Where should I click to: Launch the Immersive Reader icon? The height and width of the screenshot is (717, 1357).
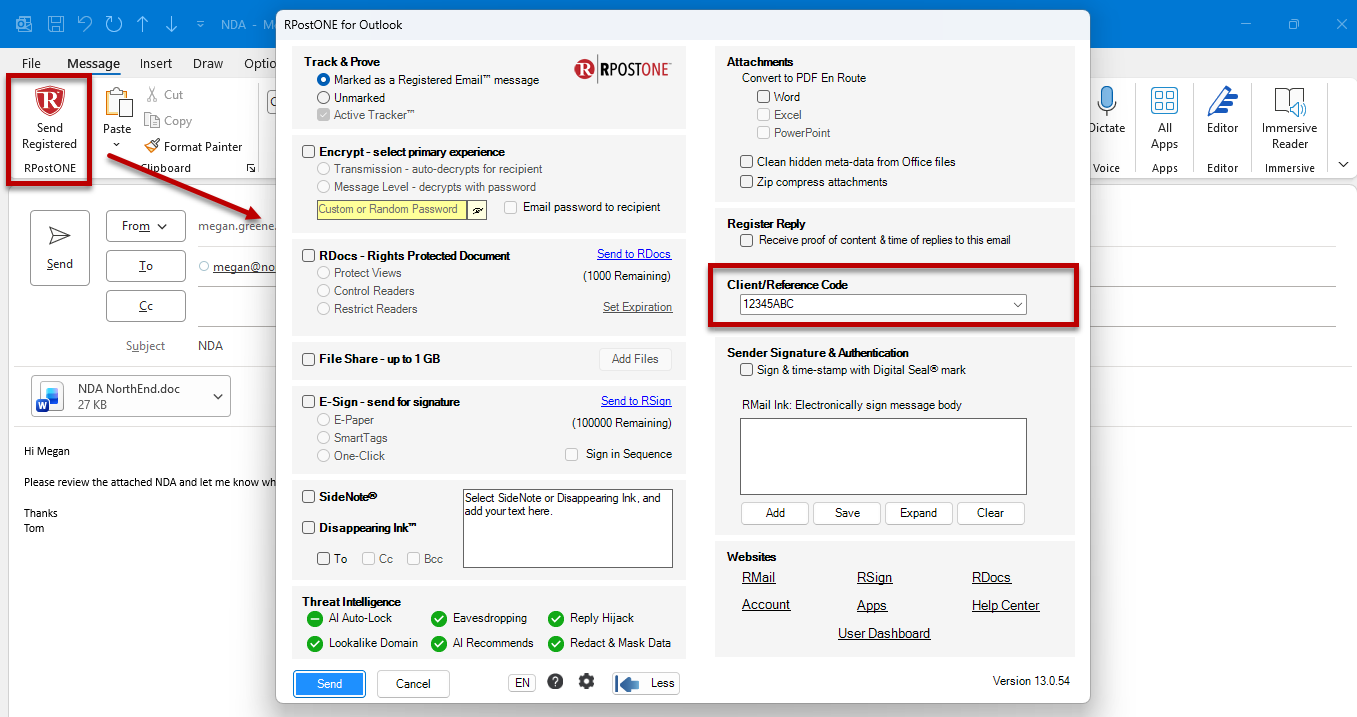coord(1290,101)
